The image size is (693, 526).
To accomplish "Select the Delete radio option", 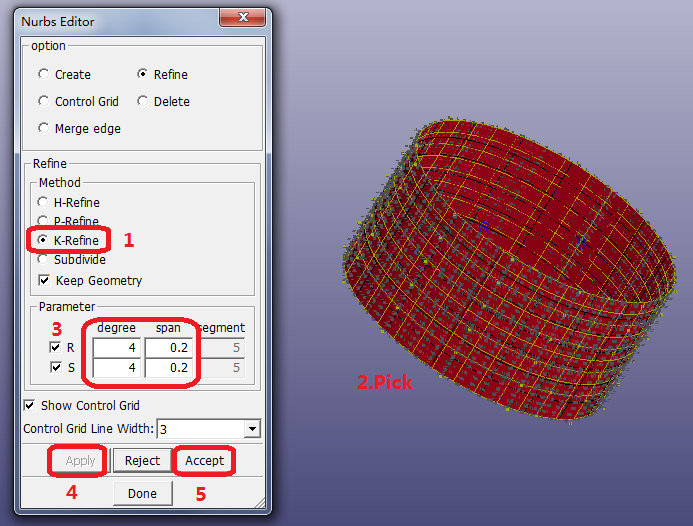I will point(143,101).
